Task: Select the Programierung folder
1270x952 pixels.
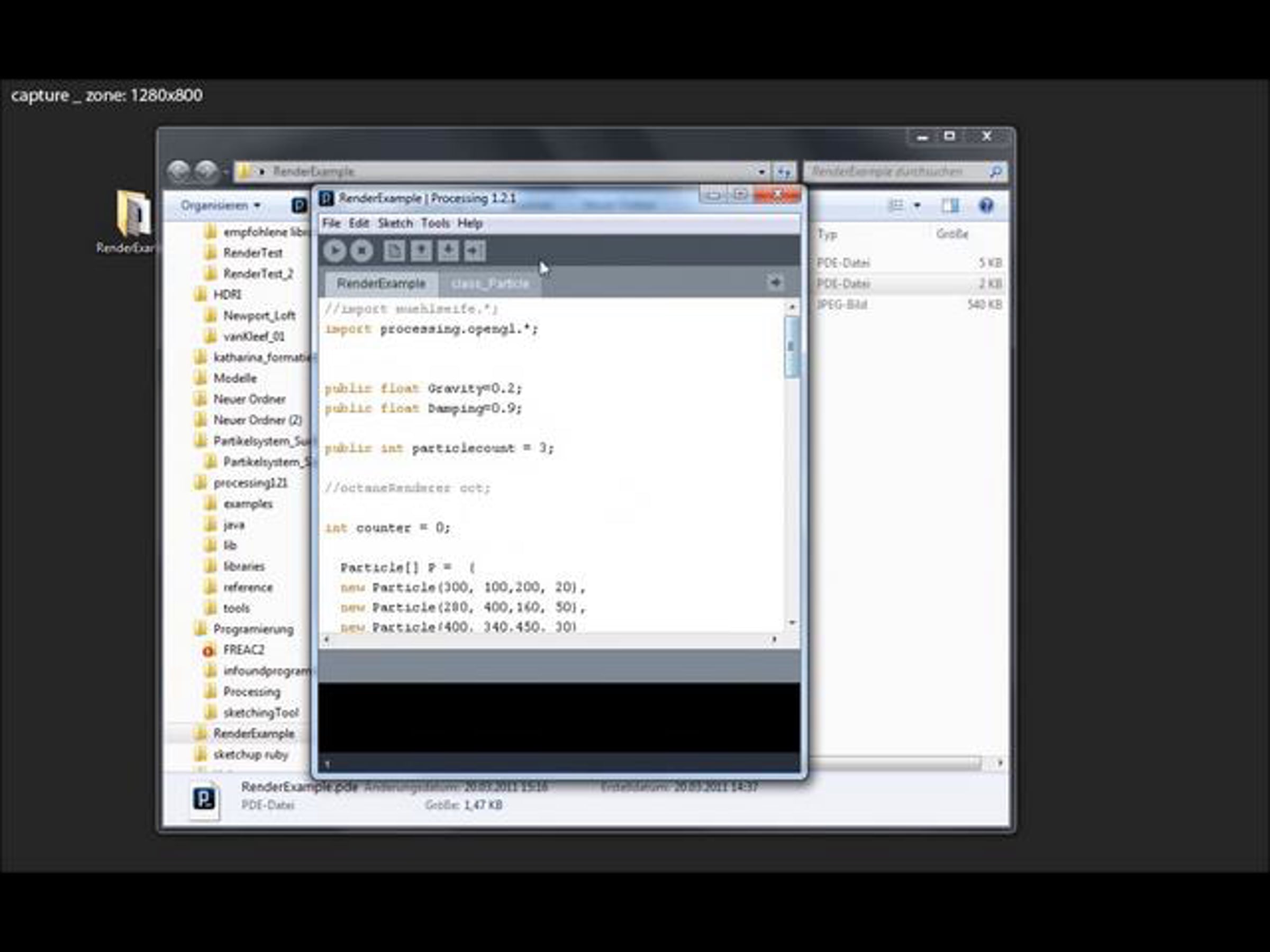Action: (253, 629)
